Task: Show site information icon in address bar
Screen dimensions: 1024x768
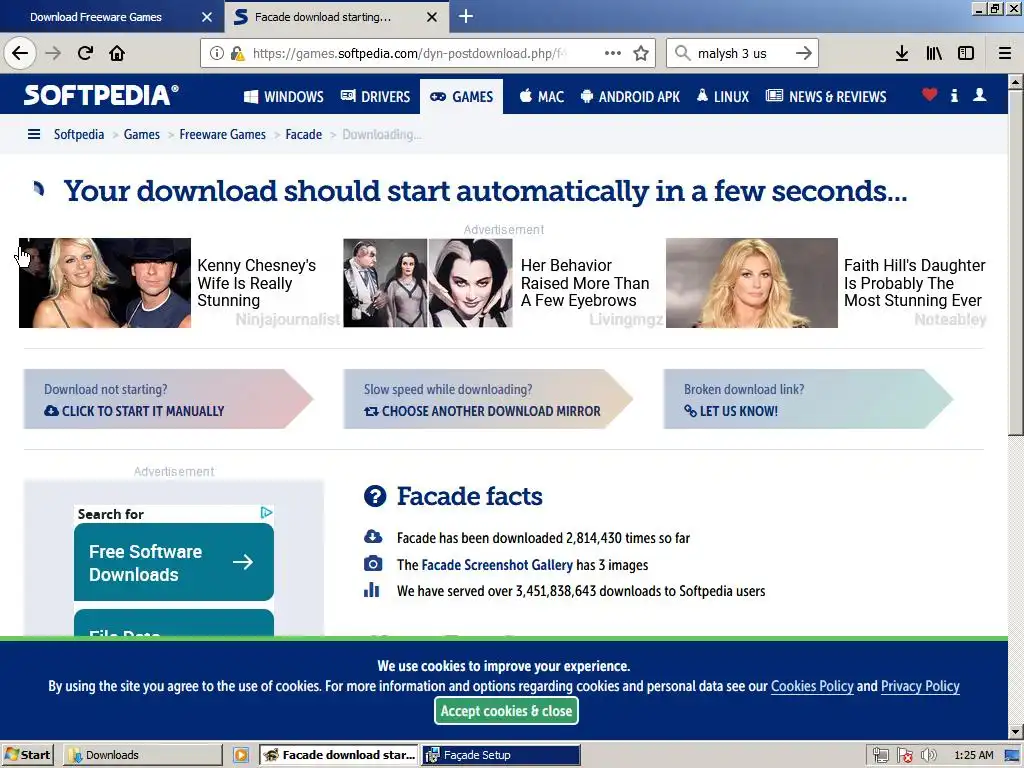Action: [x=216, y=54]
